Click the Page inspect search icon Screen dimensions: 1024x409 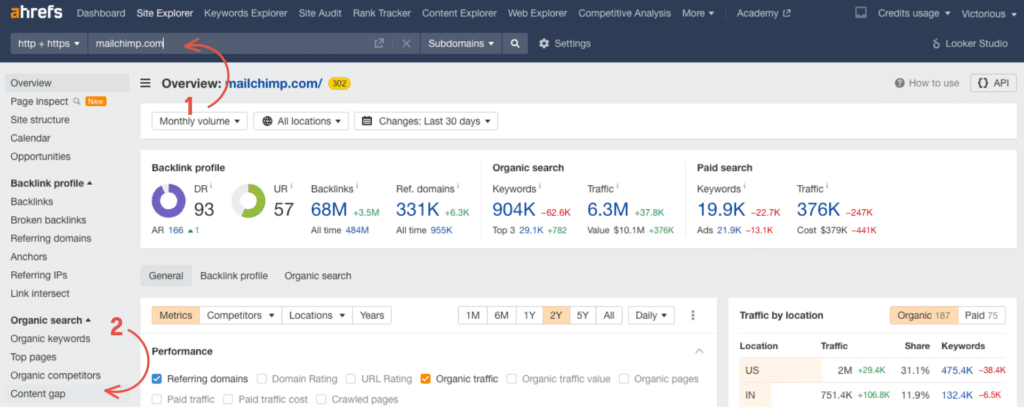click(76, 101)
